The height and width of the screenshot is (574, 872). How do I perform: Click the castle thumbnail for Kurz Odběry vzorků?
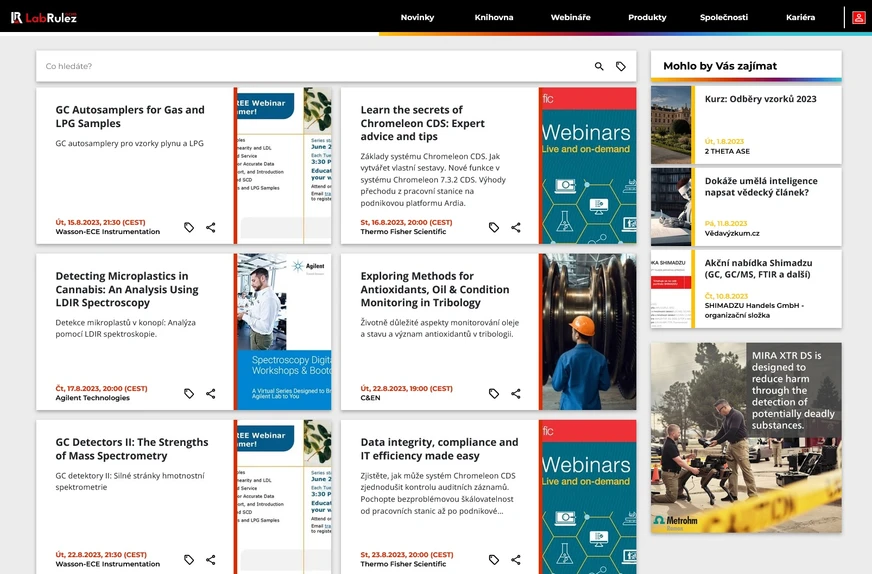point(671,125)
